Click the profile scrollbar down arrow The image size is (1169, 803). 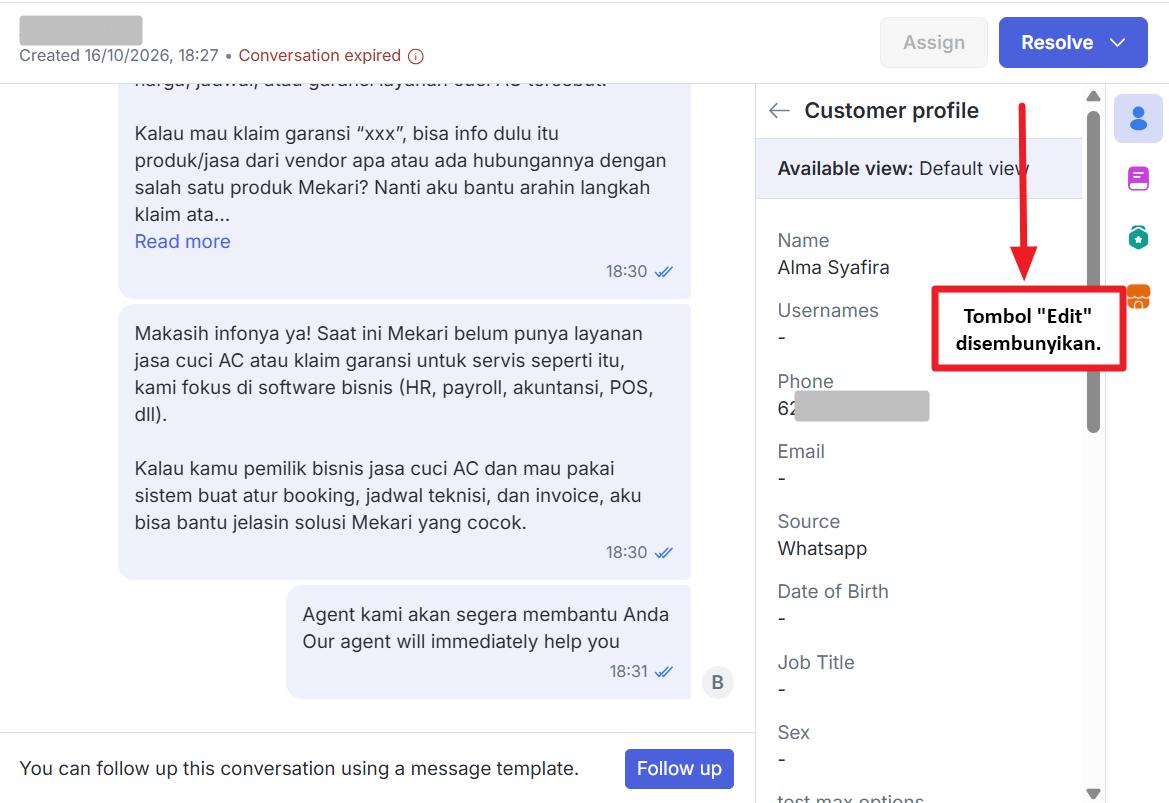click(x=1093, y=793)
